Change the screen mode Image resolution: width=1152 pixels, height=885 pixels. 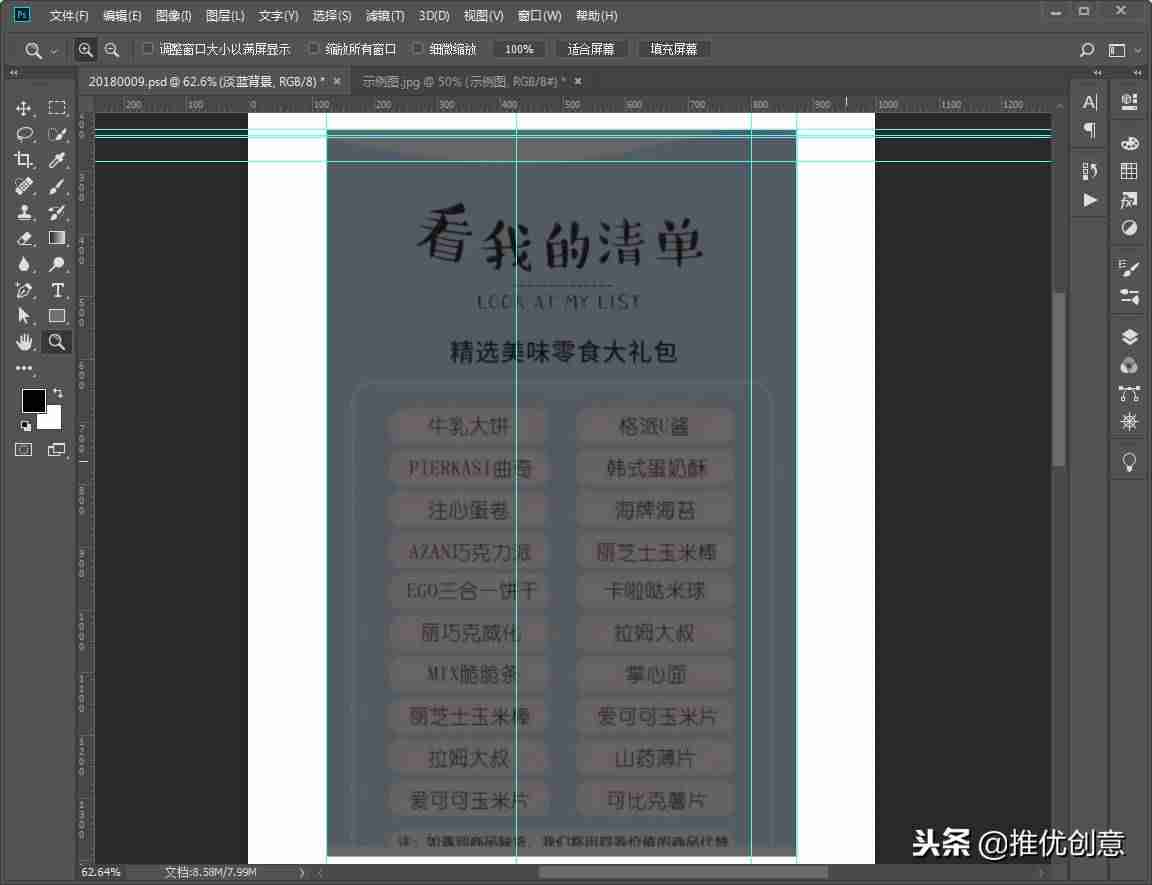(x=57, y=449)
